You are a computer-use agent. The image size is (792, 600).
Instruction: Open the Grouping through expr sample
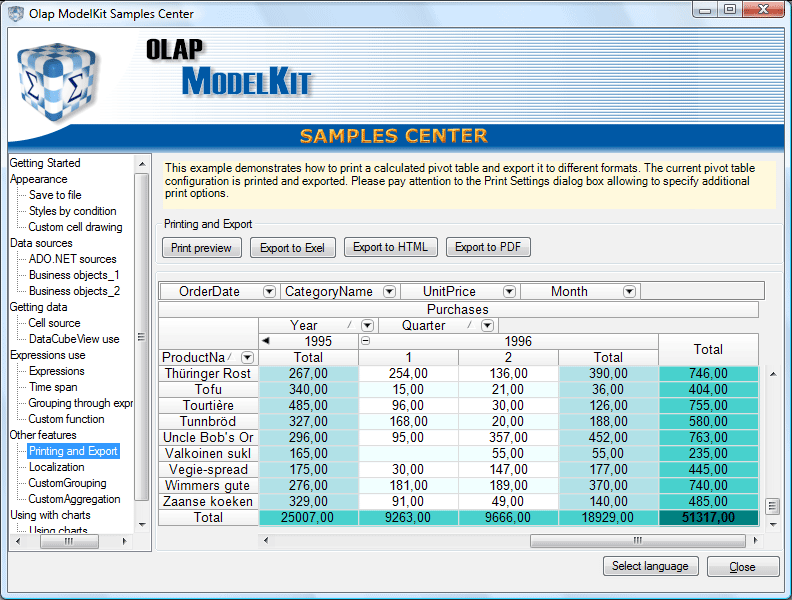[80, 403]
